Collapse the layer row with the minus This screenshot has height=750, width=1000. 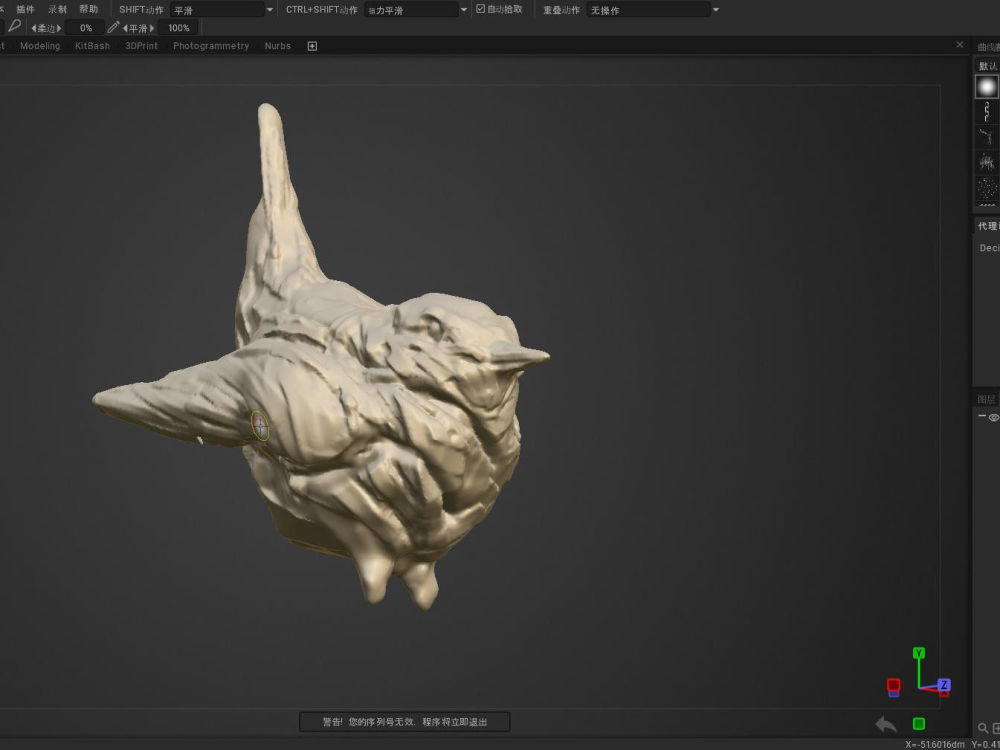pos(982,416)
